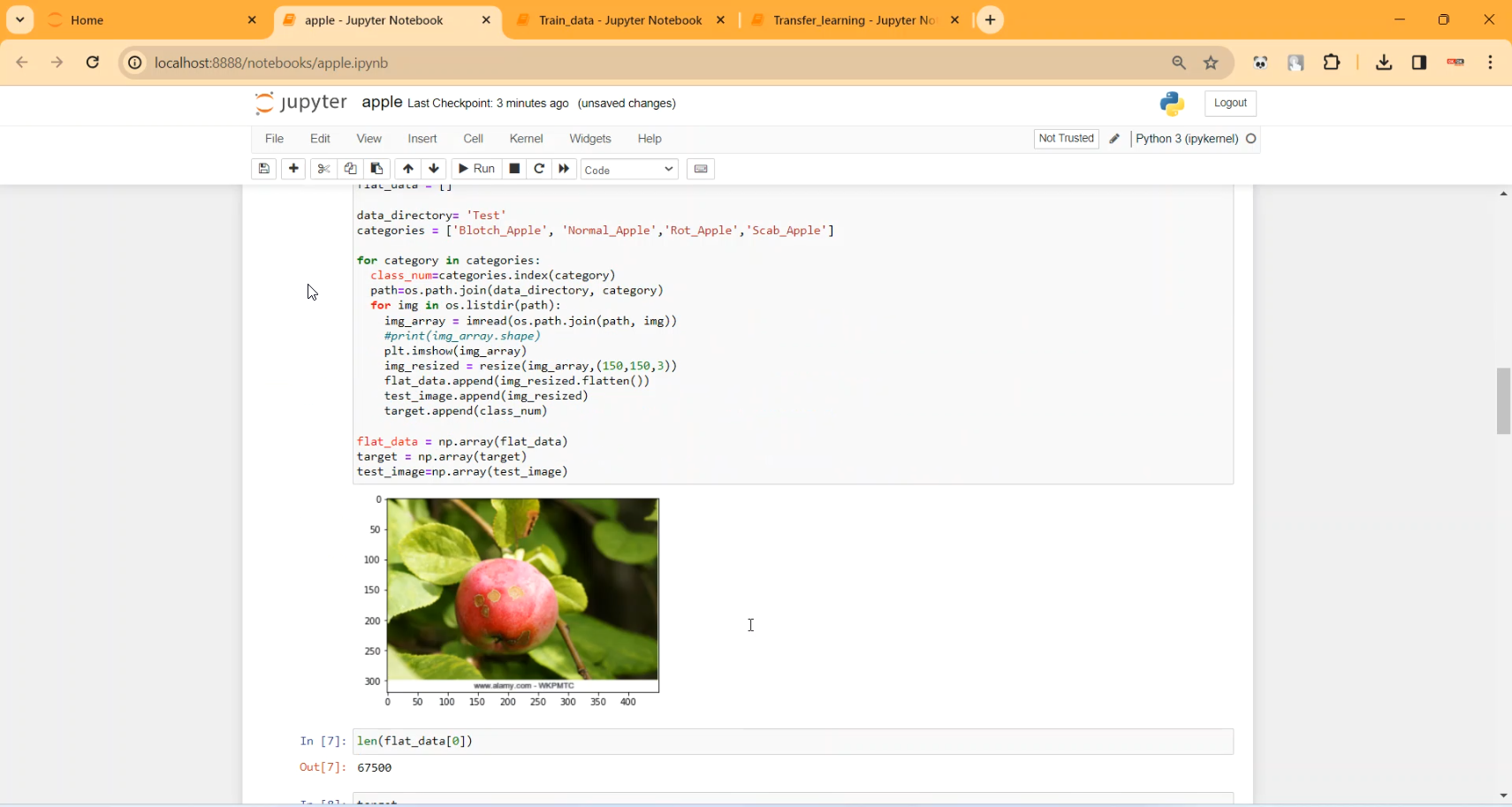The width and height of the screenshot is (1512, 807).
Task: Open the tab search chevron
Action: pos(19,19)
